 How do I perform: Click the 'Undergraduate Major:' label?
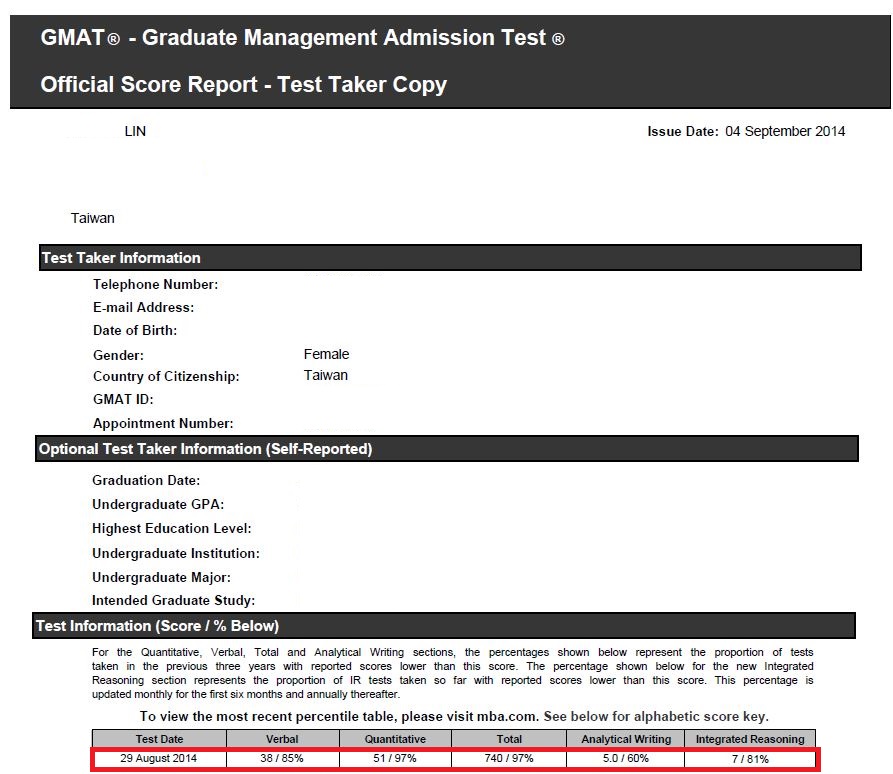(162, 578)
